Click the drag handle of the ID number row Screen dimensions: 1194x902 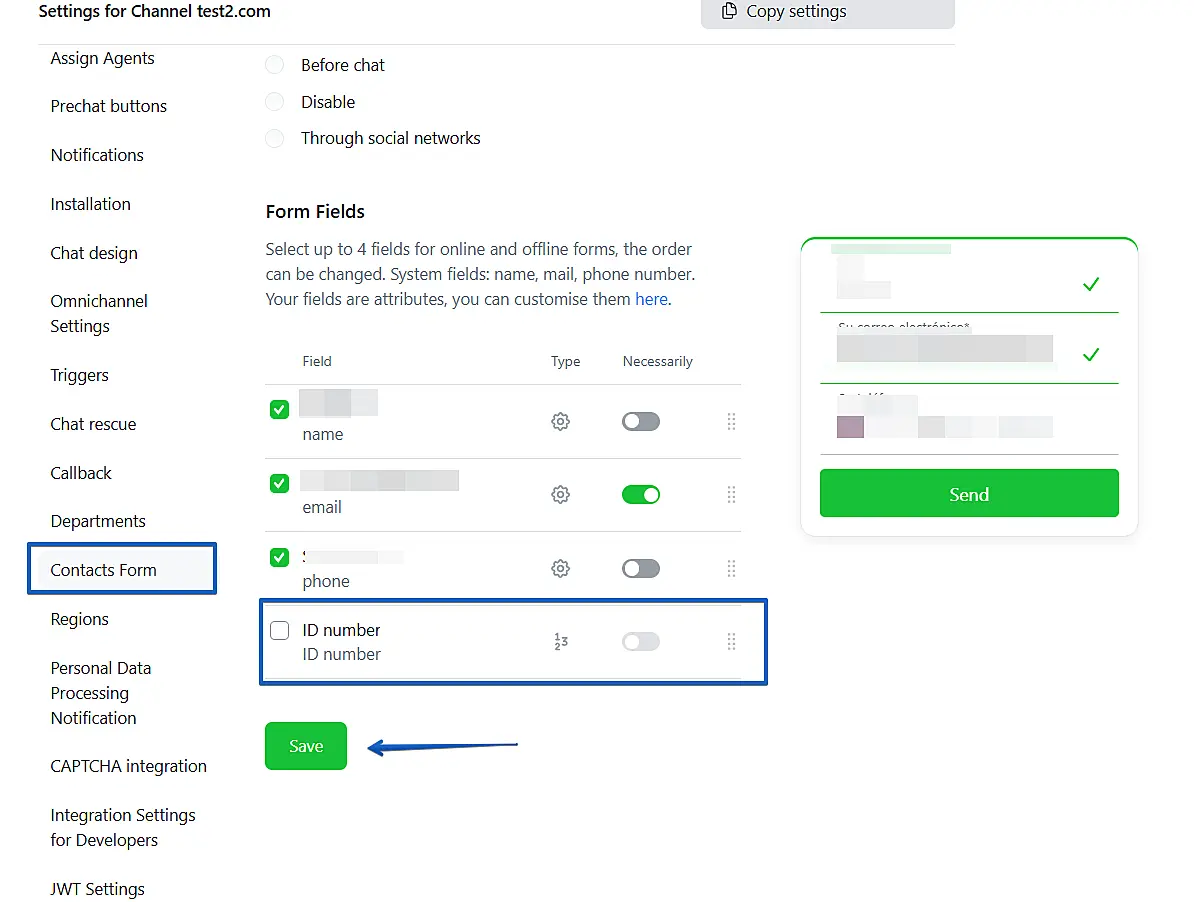(x=731, y=642)
